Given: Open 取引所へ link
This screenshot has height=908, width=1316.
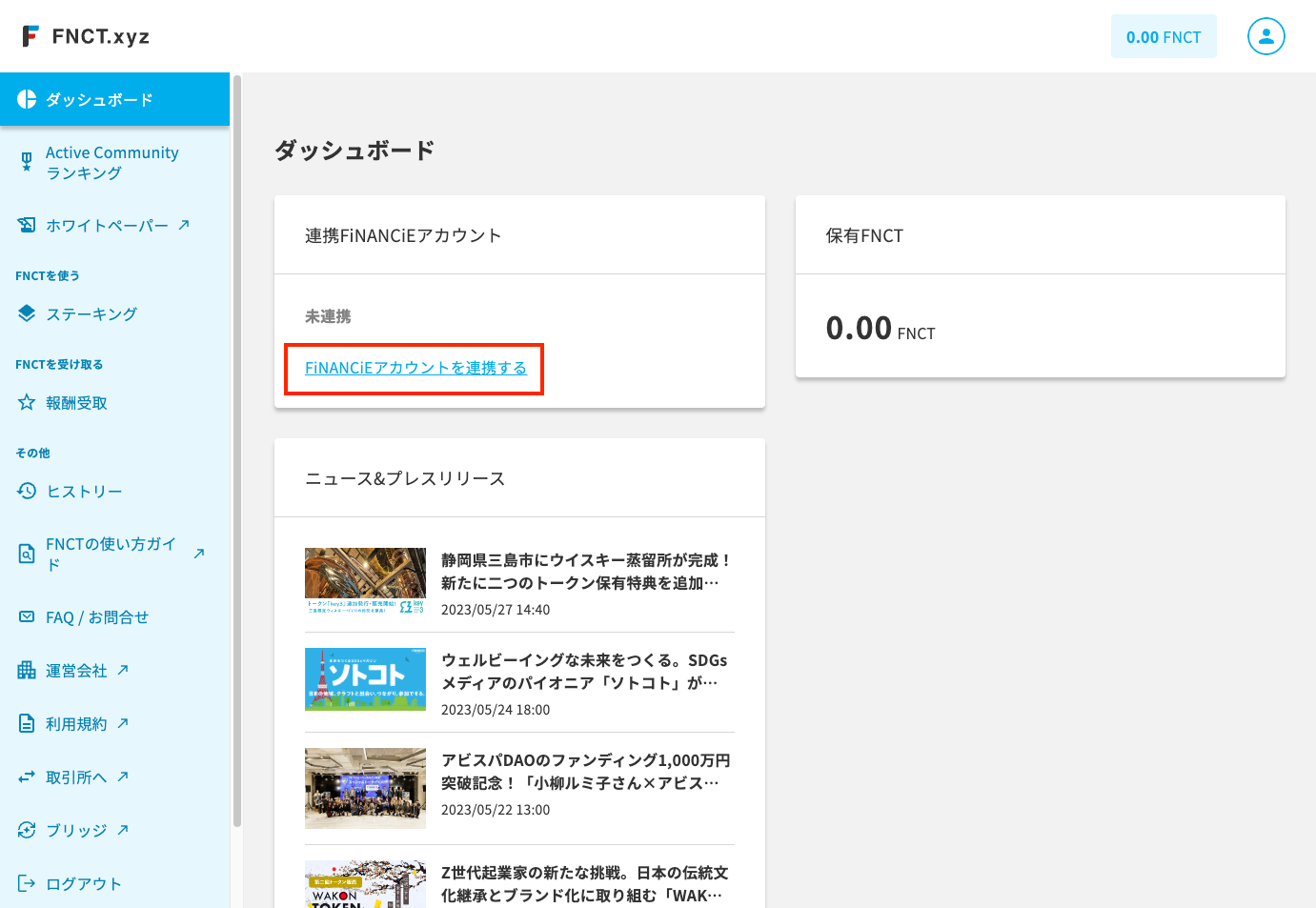Looking at the screenshot, I should click(x=76, y=777).
